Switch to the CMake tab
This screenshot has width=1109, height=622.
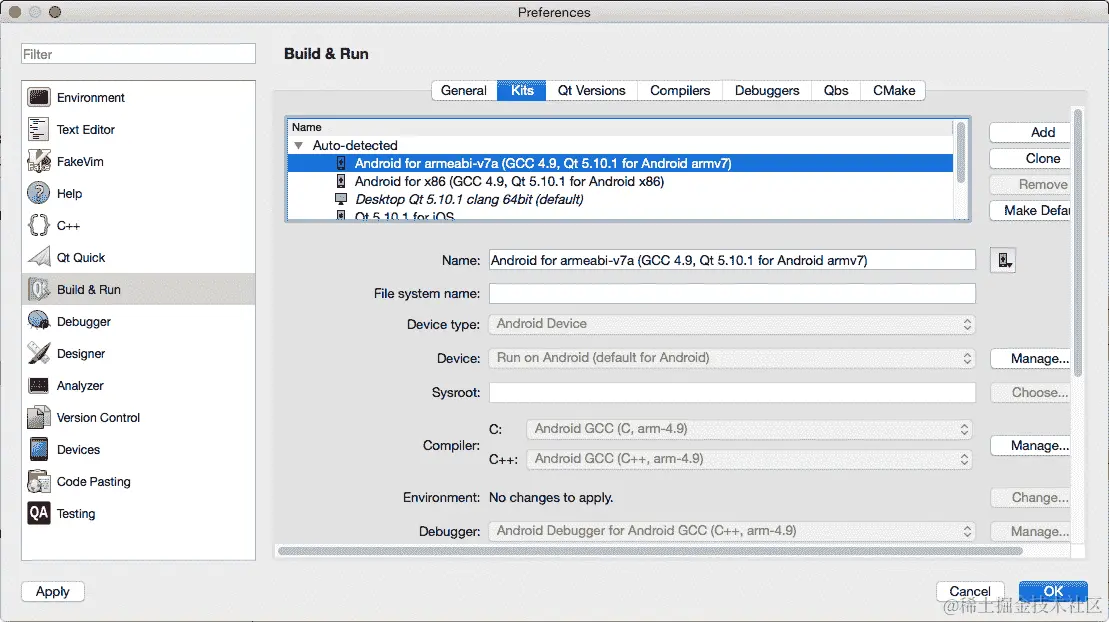(x=893, y=91)
